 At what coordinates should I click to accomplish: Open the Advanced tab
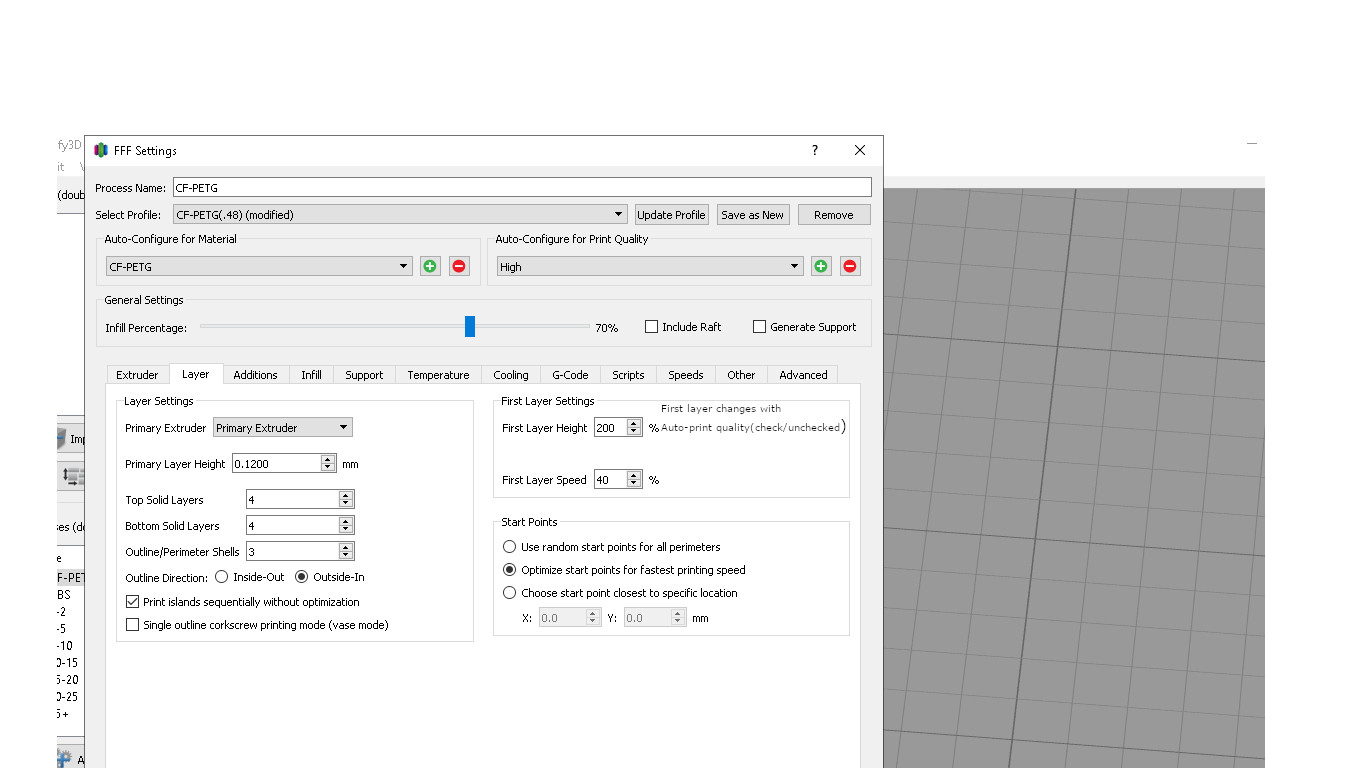[804, 375]
